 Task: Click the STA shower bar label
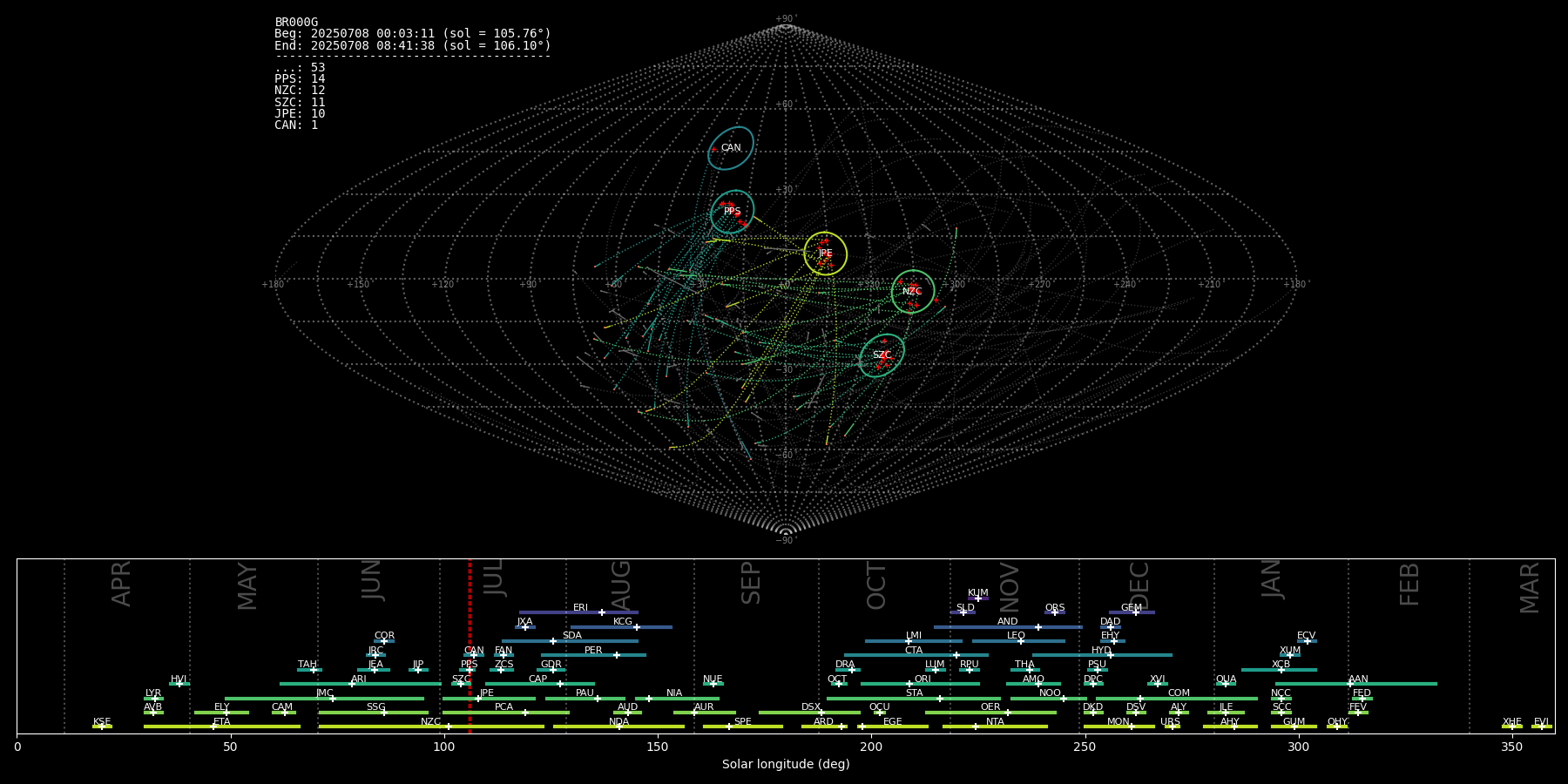(x=914, y=693)
